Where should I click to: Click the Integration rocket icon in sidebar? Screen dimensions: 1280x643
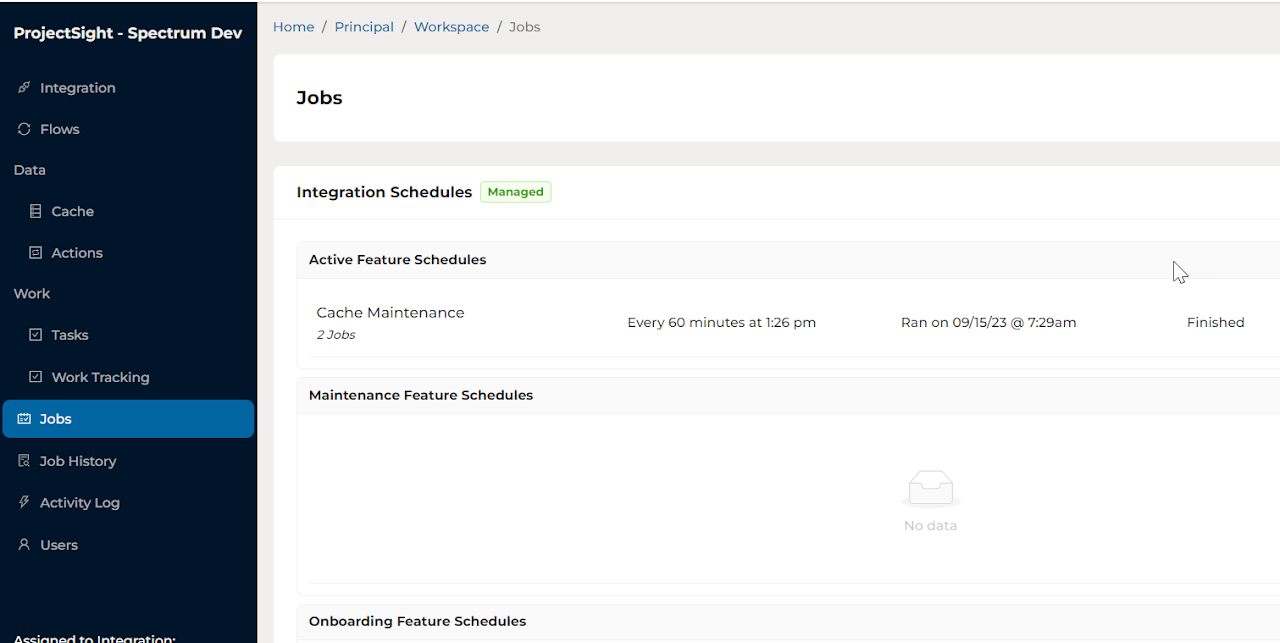click(x=24, y=88)
